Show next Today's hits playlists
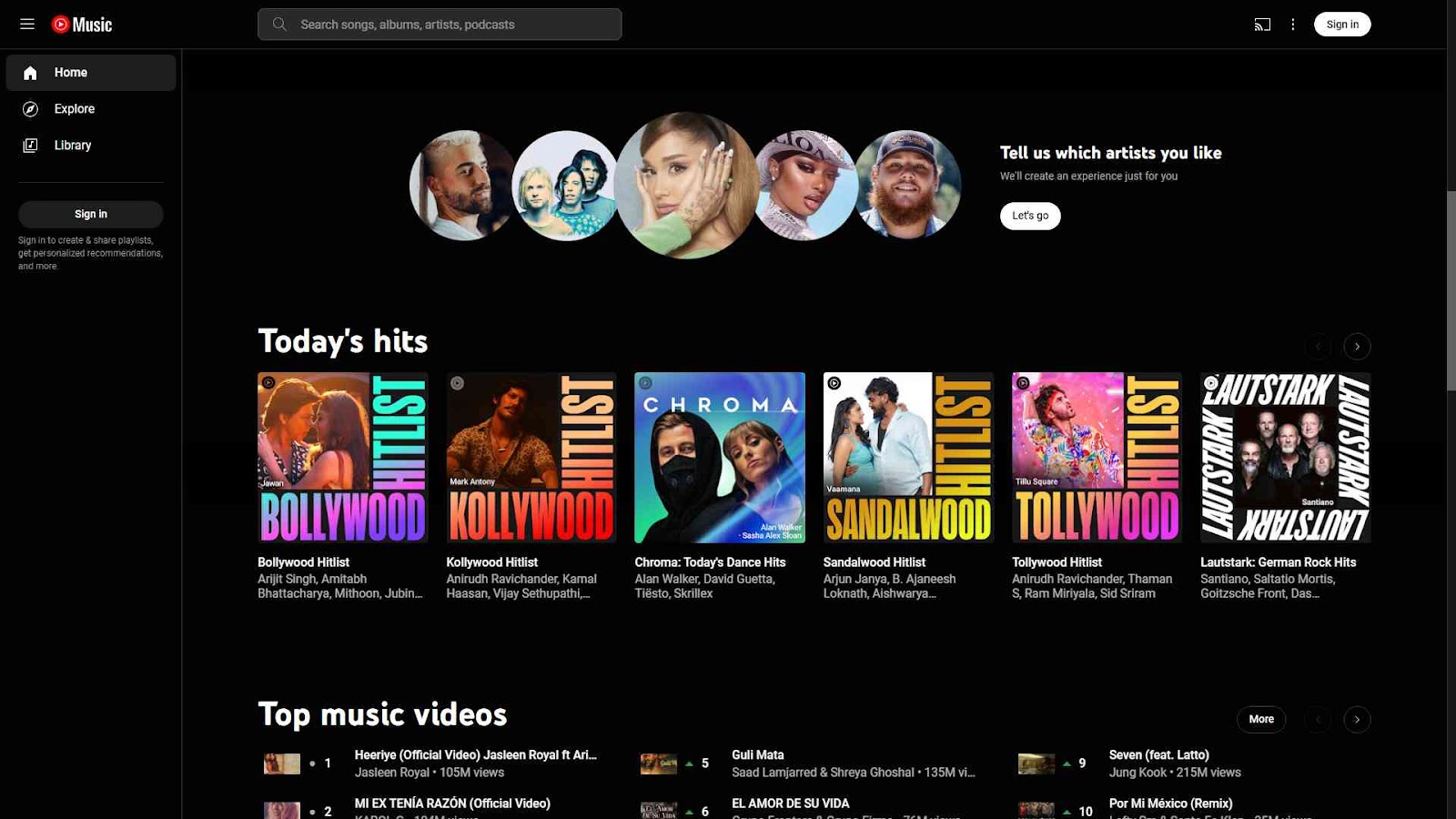 pyautogui.click(x=1357, y=347)
